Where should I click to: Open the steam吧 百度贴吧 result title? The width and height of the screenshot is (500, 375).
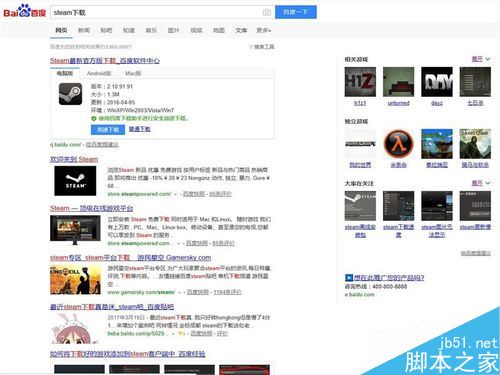click(112, 307)
